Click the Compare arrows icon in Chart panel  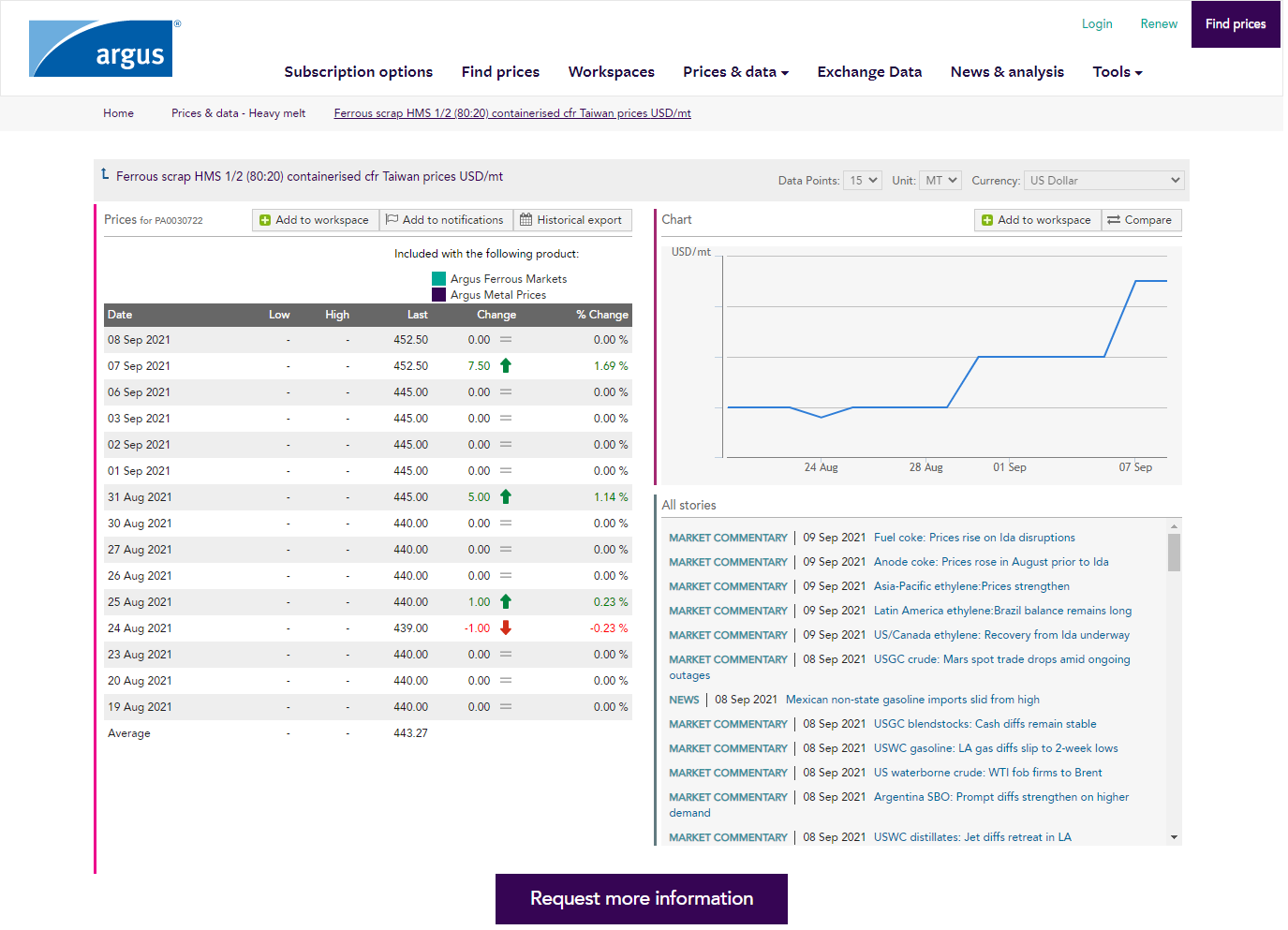tap(1114, 220)
